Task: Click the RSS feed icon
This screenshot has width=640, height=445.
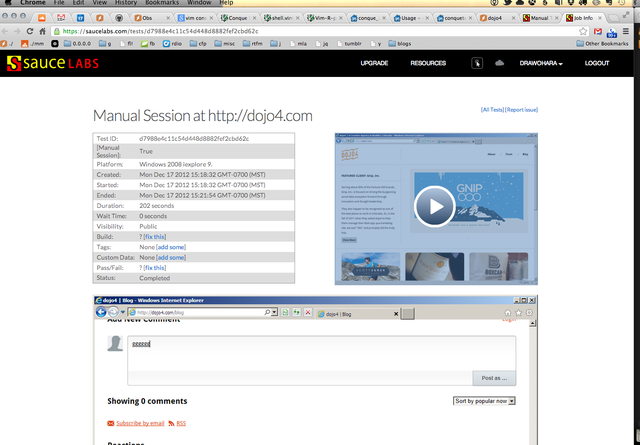Action: tap(171, 423)
